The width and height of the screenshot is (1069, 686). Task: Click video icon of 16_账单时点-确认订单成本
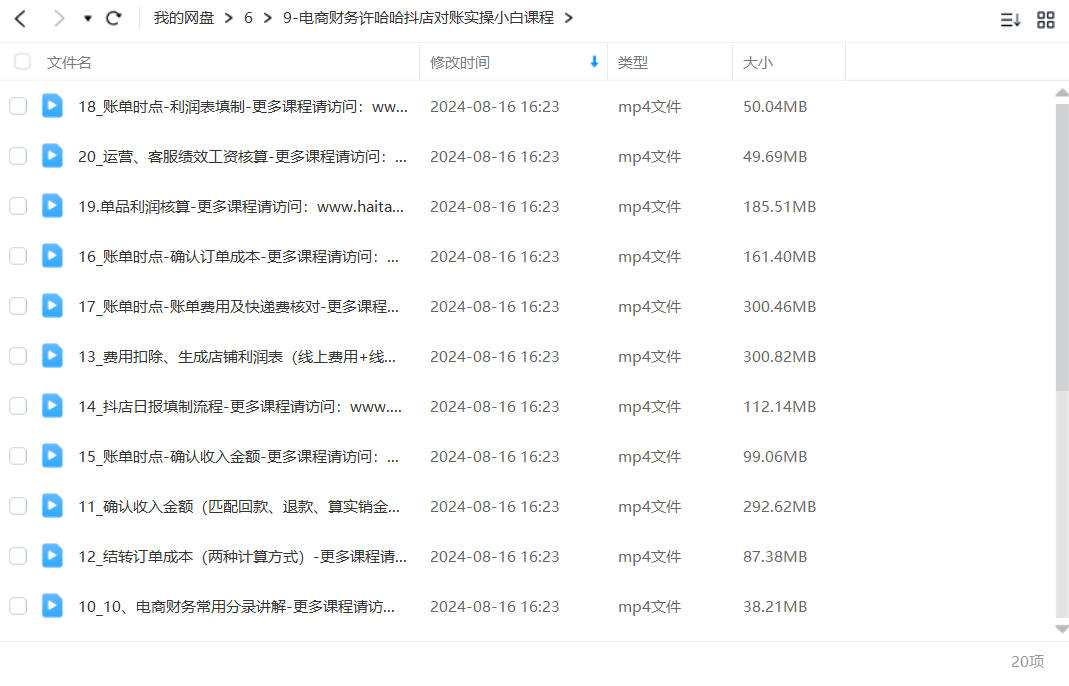[52, 256]
